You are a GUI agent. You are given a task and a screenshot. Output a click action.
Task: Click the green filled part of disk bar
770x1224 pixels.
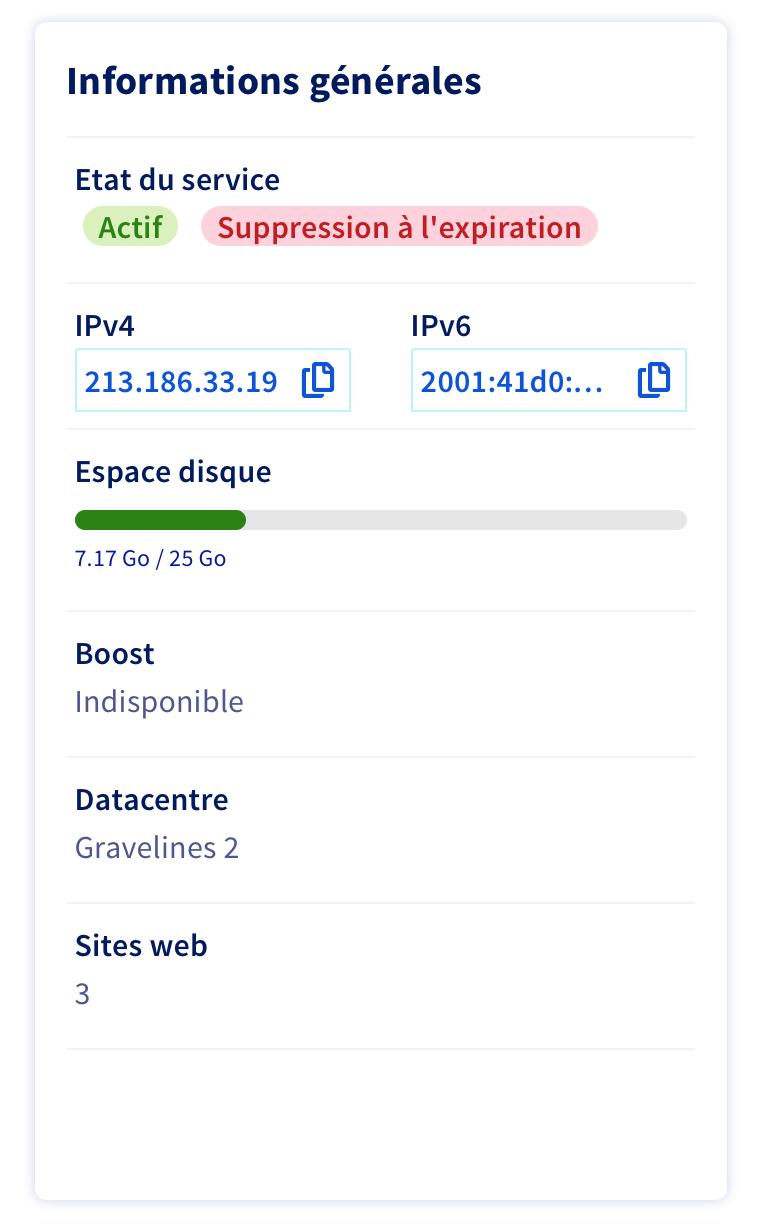tap(160, 520)
